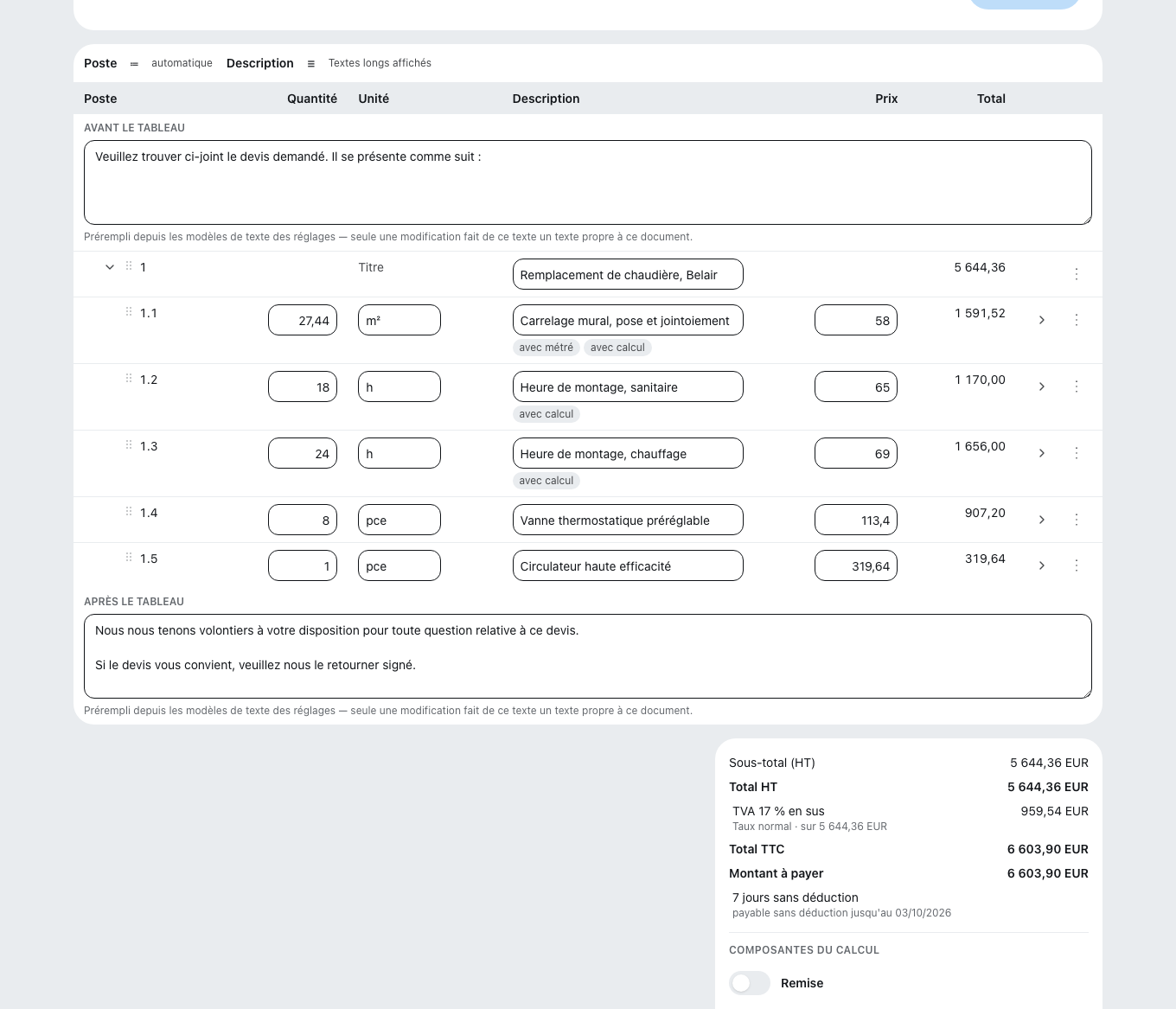
Task: Edit price 319,64 field
Action: (x=856, y=565)
